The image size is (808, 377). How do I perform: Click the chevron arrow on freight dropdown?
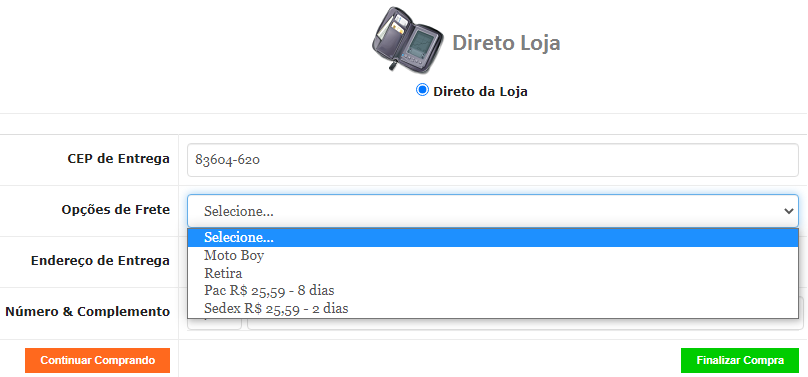pos(788,211)
